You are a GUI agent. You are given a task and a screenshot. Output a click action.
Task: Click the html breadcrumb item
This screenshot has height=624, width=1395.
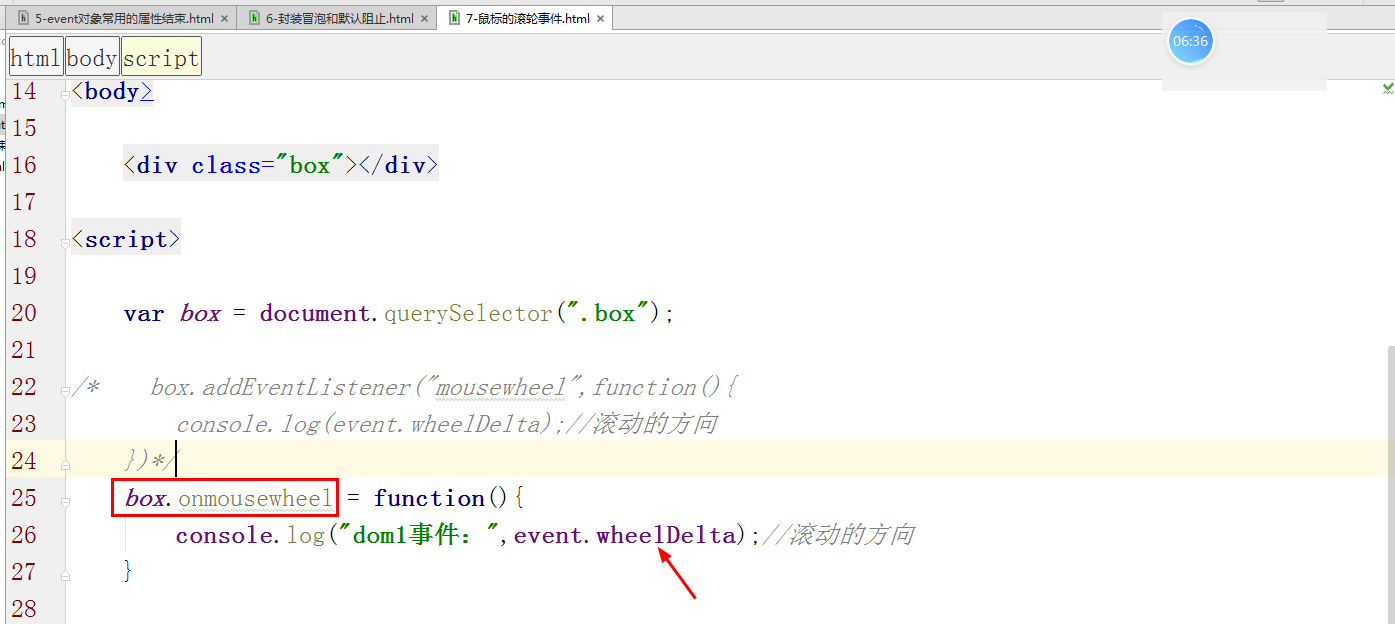(x=35, y=56)
